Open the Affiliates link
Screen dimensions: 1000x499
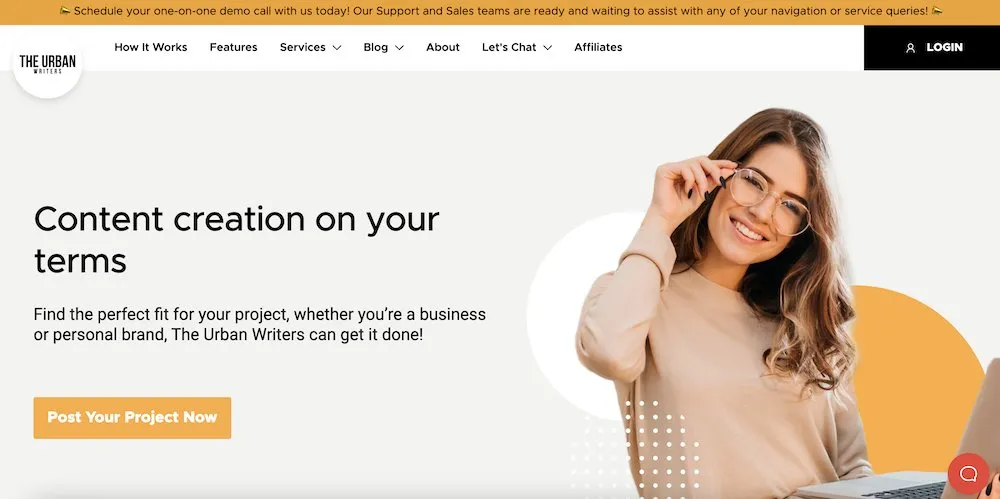(598, 47)
